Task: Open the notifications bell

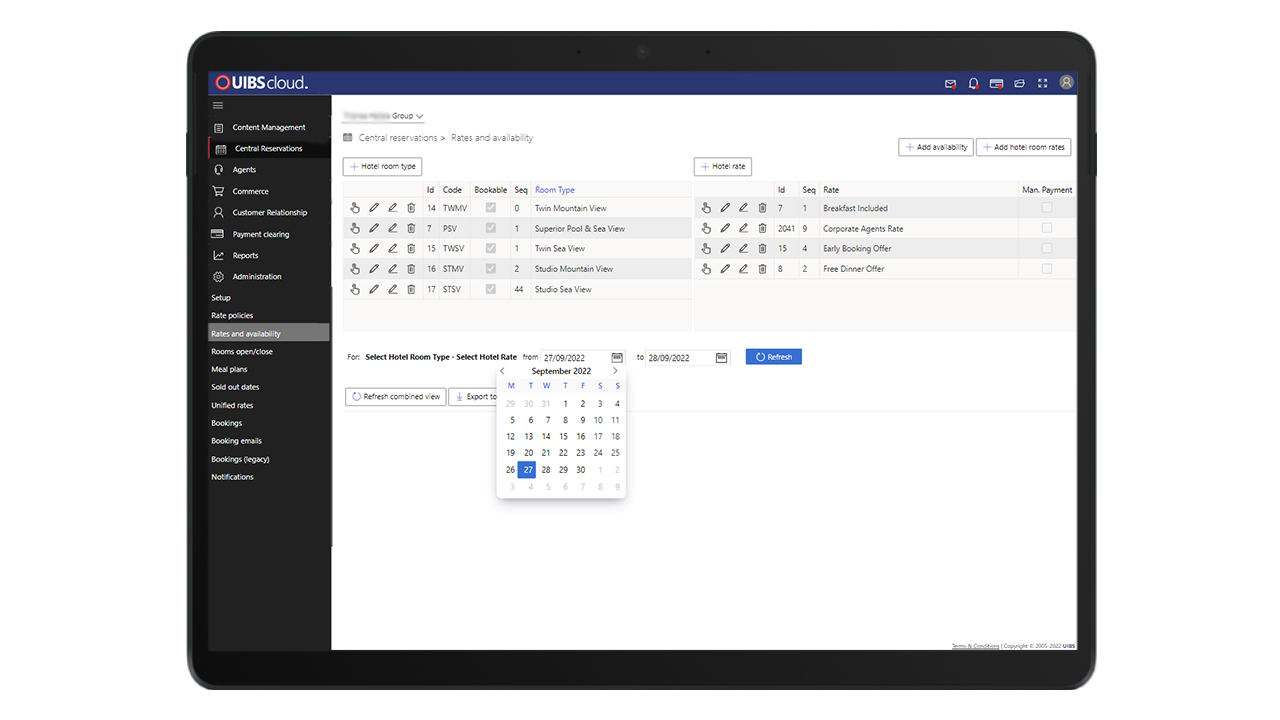Action: (973, 84)
